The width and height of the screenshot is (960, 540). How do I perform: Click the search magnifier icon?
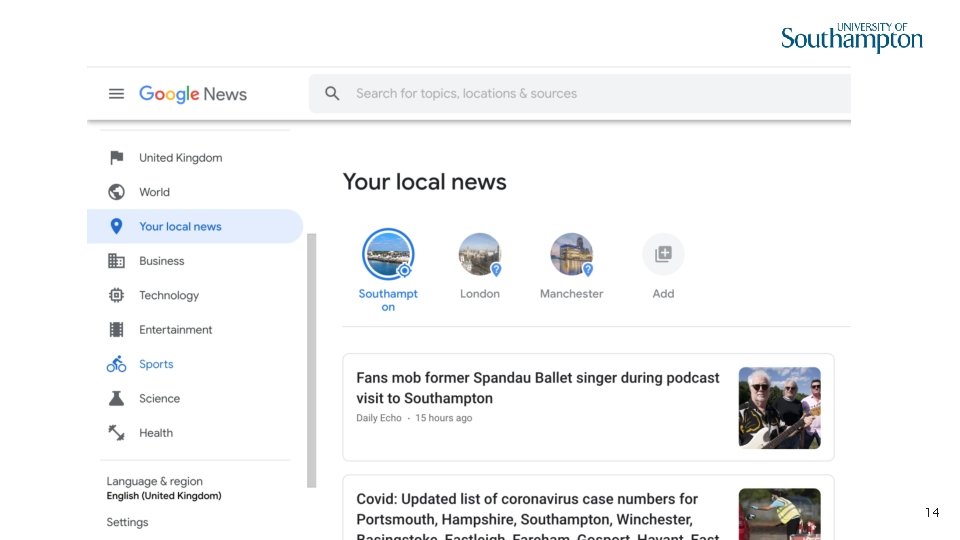click(x=332, y=93)
